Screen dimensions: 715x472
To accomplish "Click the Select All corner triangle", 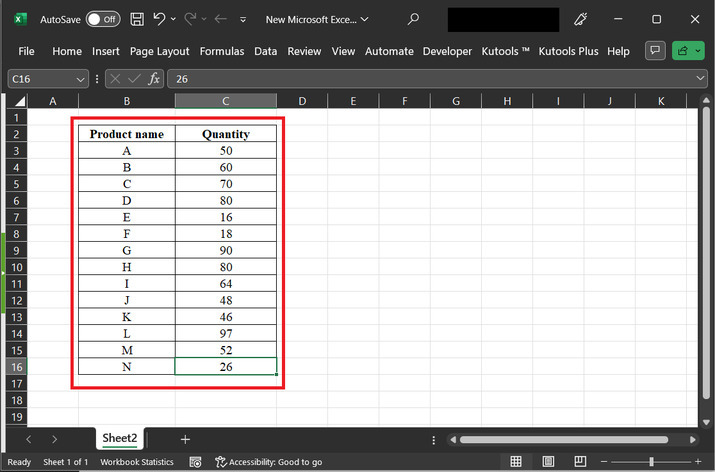I will point(20,101).
